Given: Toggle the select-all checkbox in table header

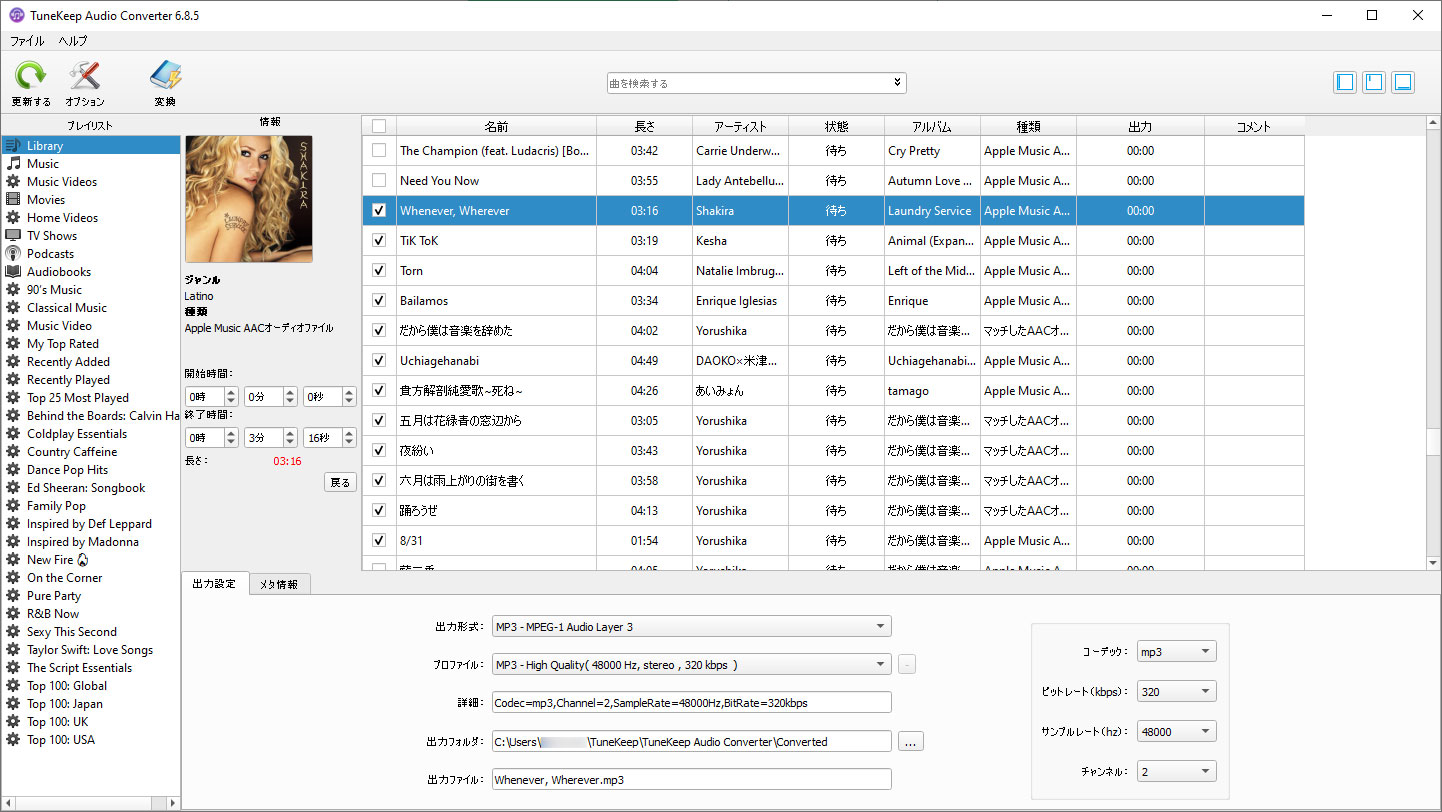Looking at the screenshot, I should click(x=379, y=126).
